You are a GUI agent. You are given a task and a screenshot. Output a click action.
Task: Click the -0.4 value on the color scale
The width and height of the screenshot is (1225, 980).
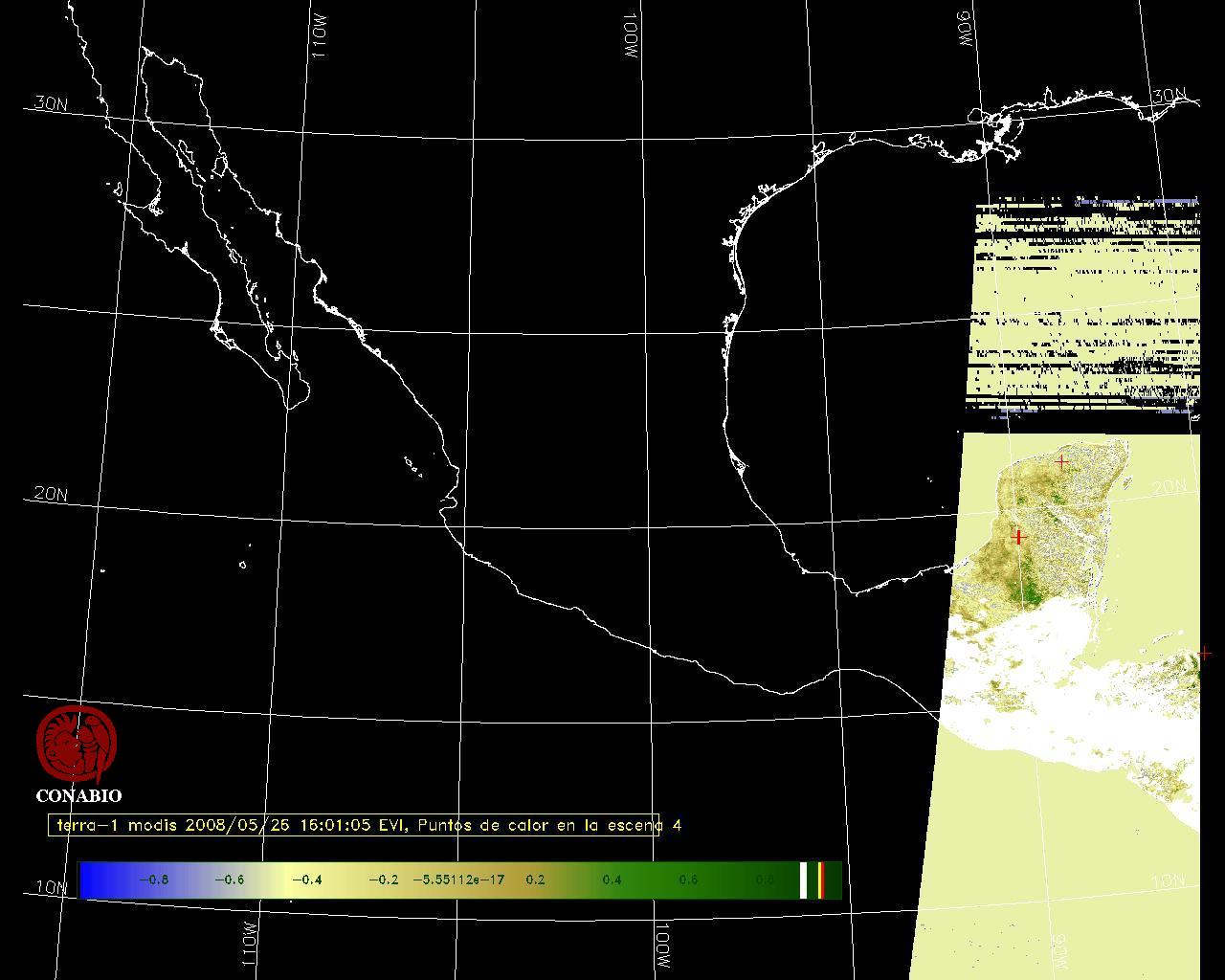[x=306, y=880]
